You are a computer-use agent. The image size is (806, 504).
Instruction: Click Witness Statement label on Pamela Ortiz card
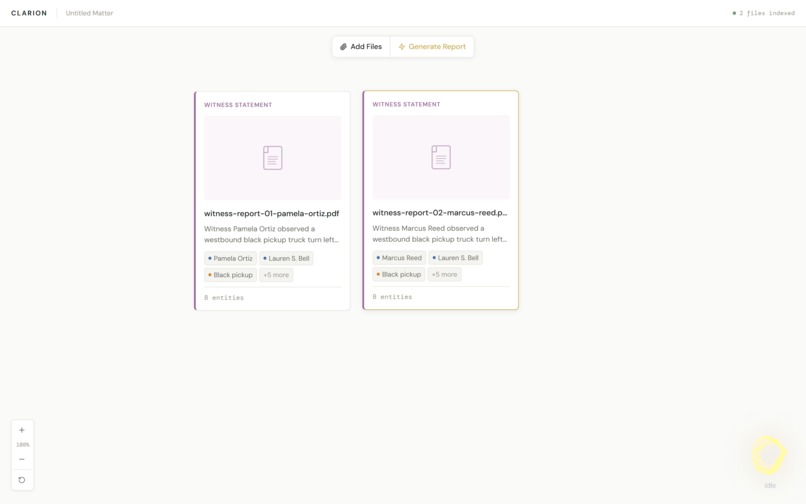[238, 105]
